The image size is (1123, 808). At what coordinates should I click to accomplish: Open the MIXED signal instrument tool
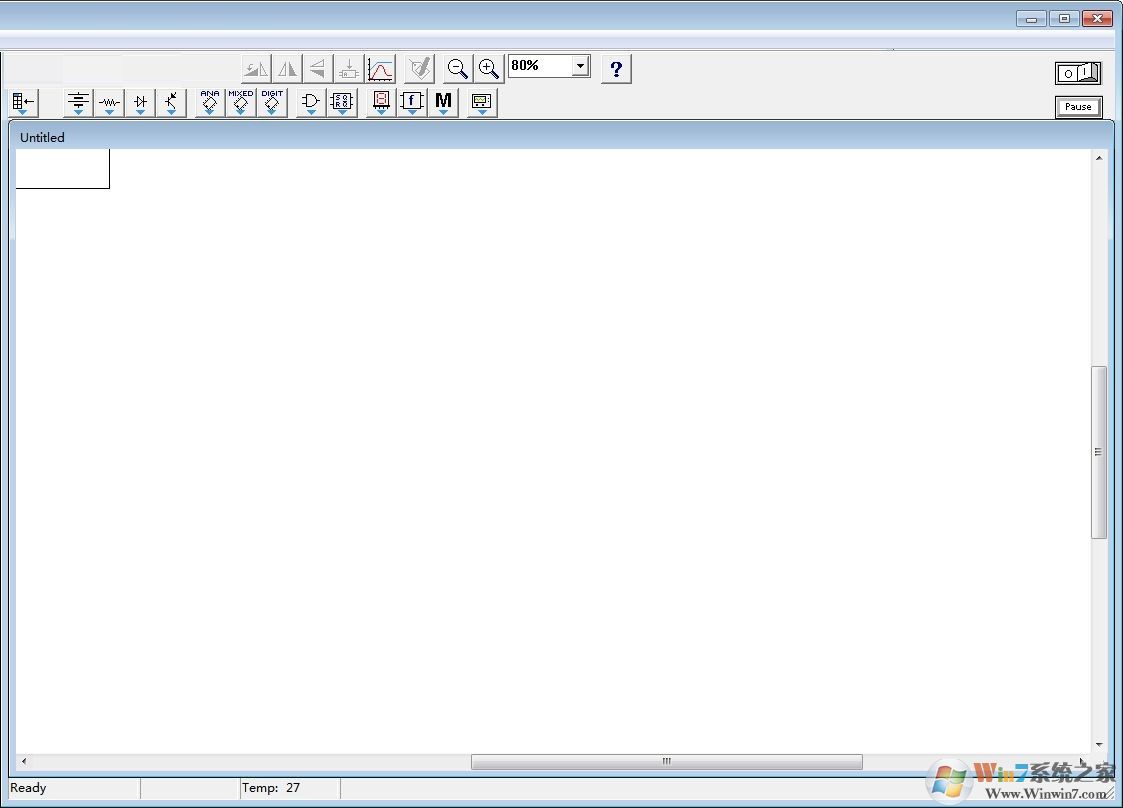coord(241,100)
